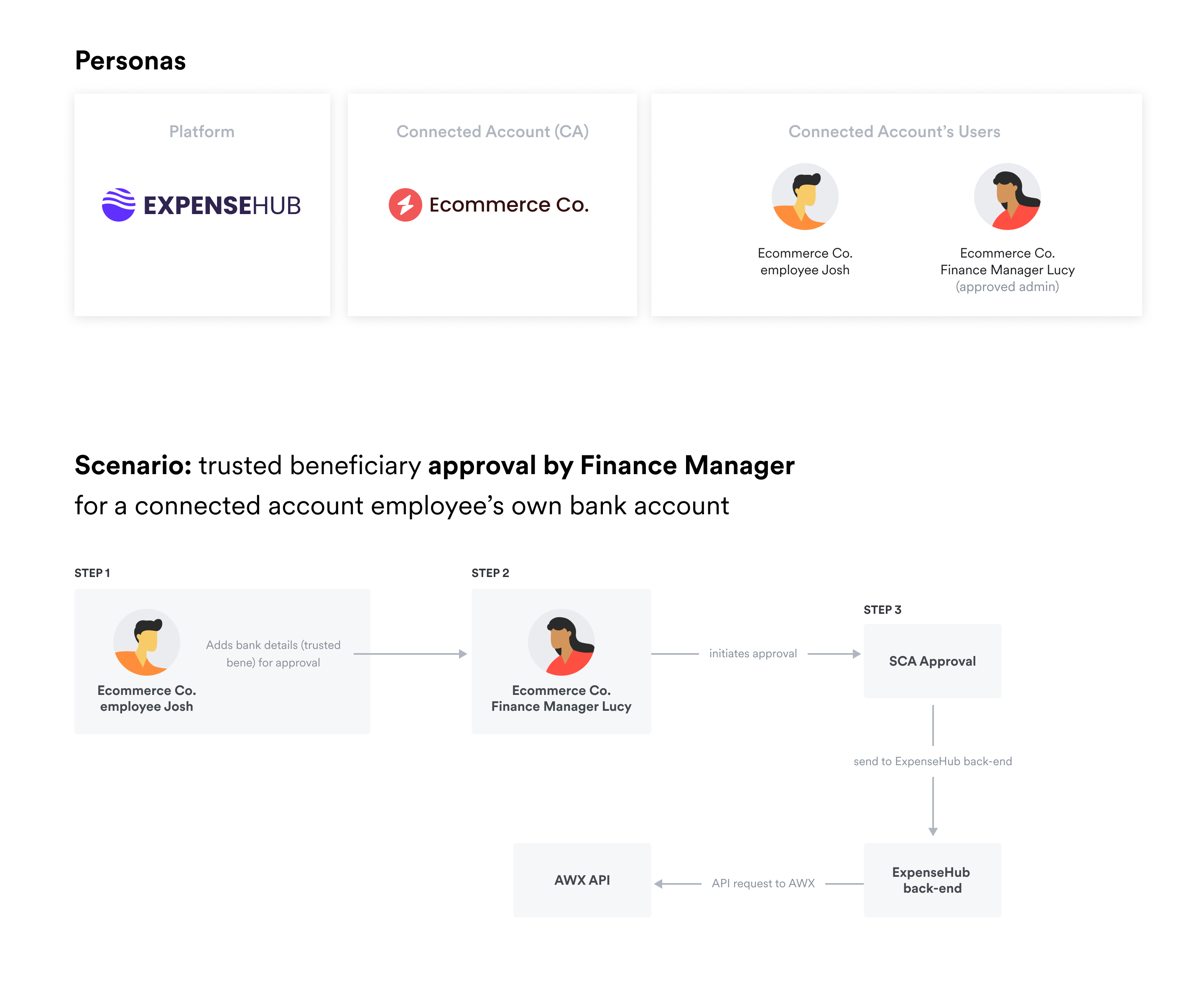The height and width of the screenshot is (1006, 1204).
Task: Click the "API request to AWX" label
Action: 763,884
